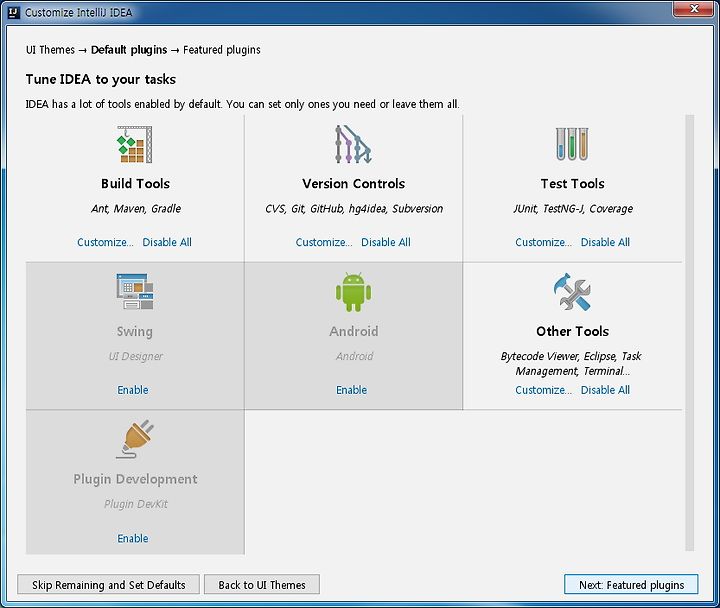This screenshot has width=720, height=608.
Task: Click 'JUnit, TestNG-J, Coverage' description
Action: [573, 209]
